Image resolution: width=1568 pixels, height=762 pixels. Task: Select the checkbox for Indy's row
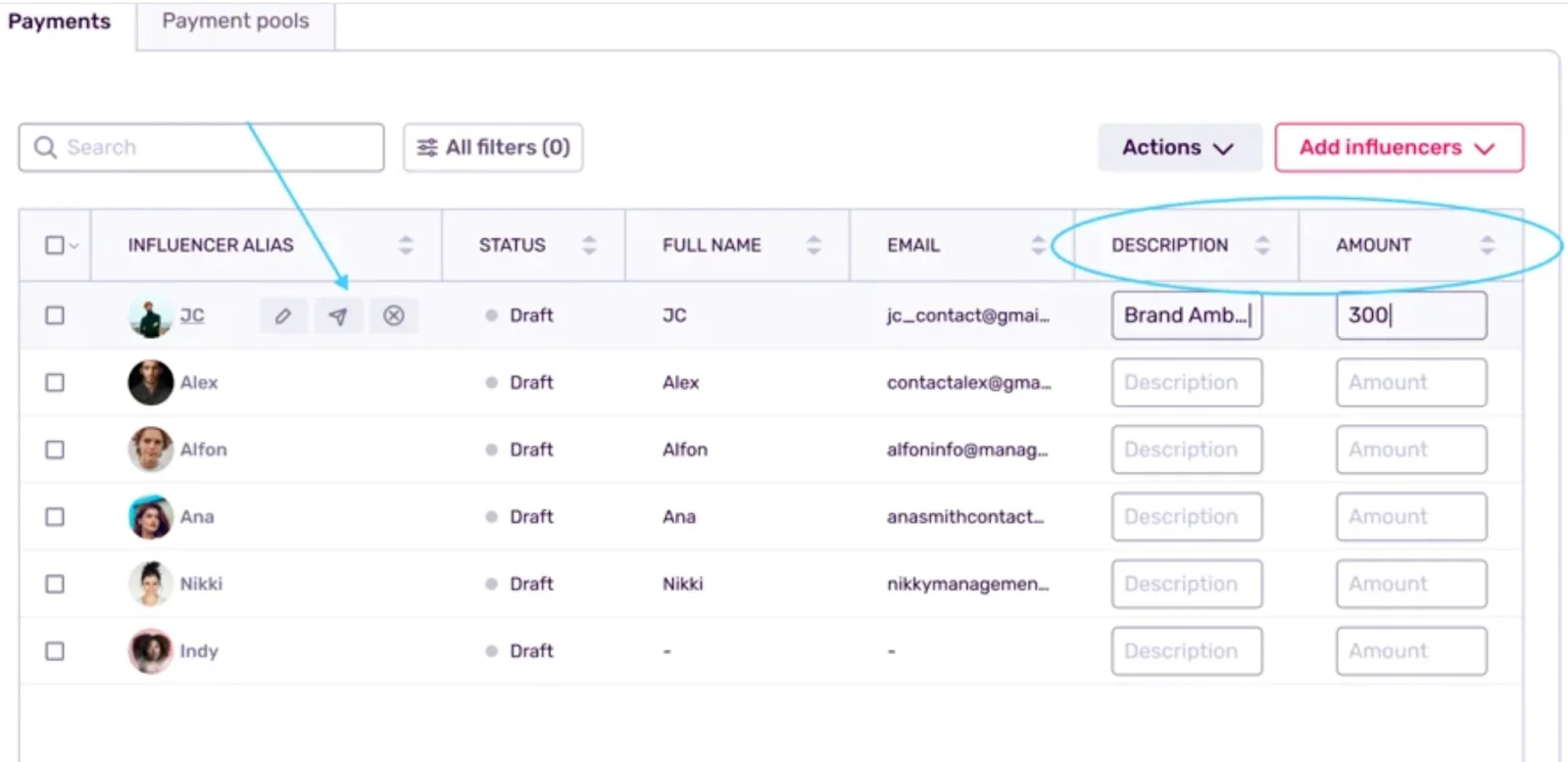tap(55, 651)
